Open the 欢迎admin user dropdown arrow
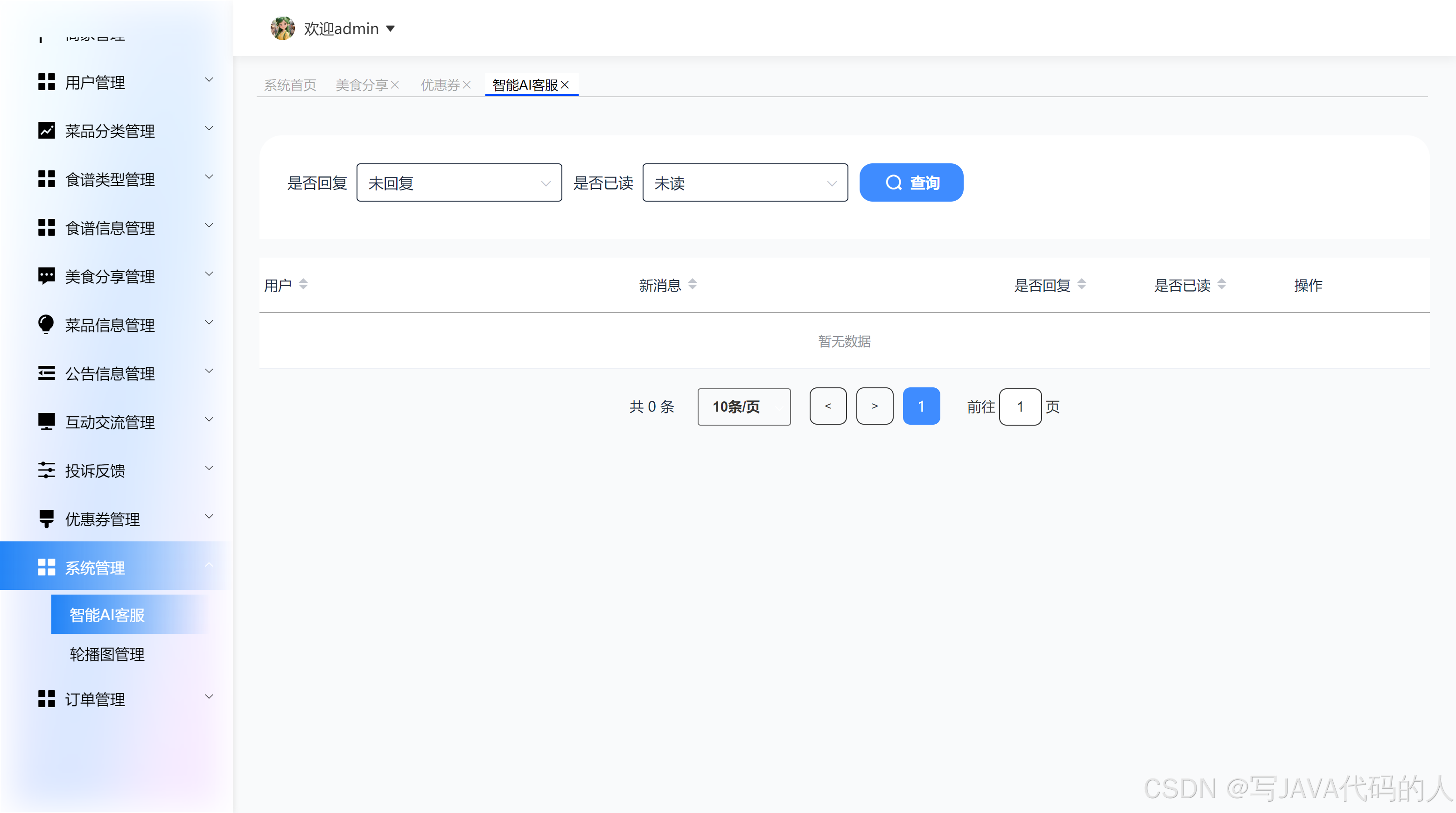 point(391,28)
